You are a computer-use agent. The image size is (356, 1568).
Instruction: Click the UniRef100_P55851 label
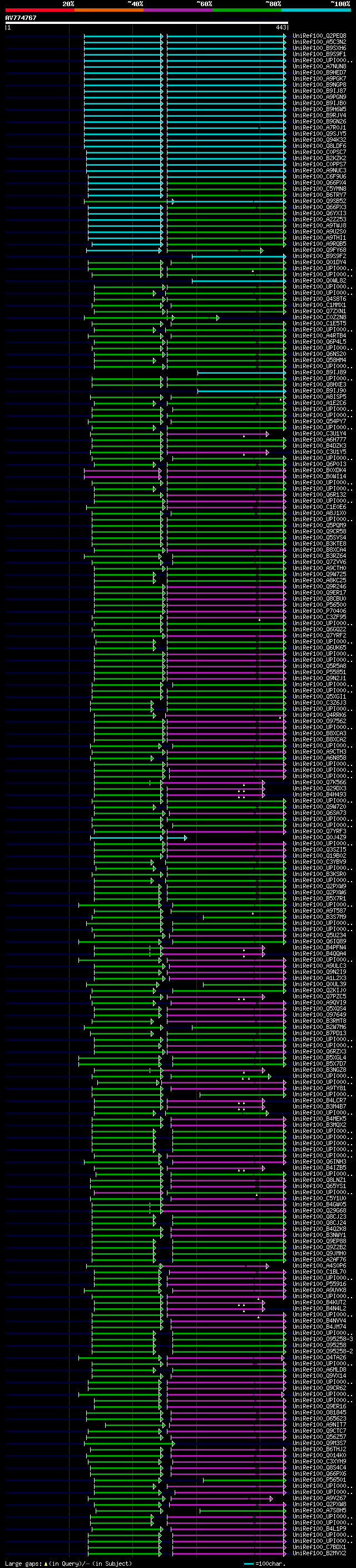[319, 672]
